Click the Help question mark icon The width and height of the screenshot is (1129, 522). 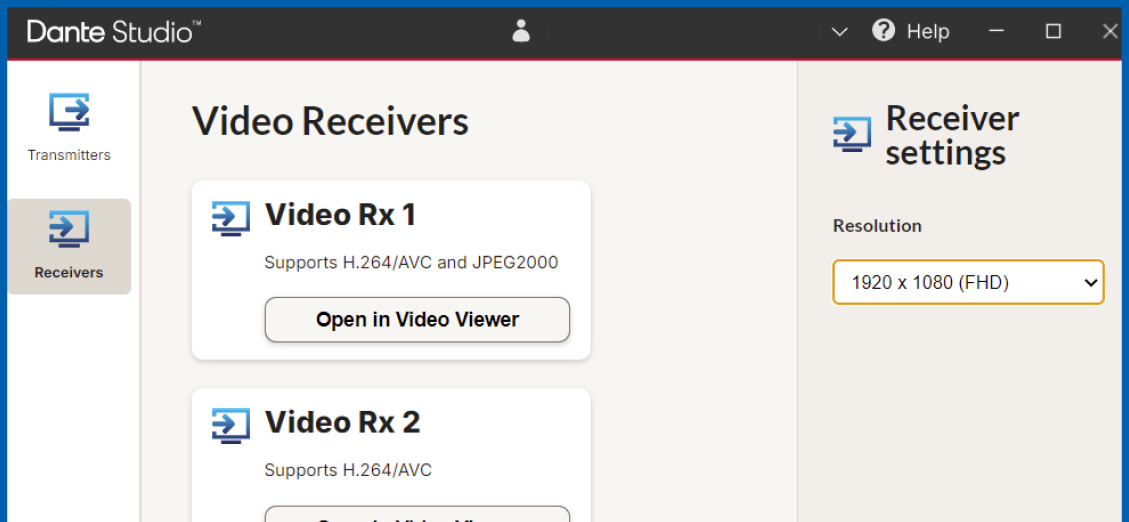click(x=883, y=31)
